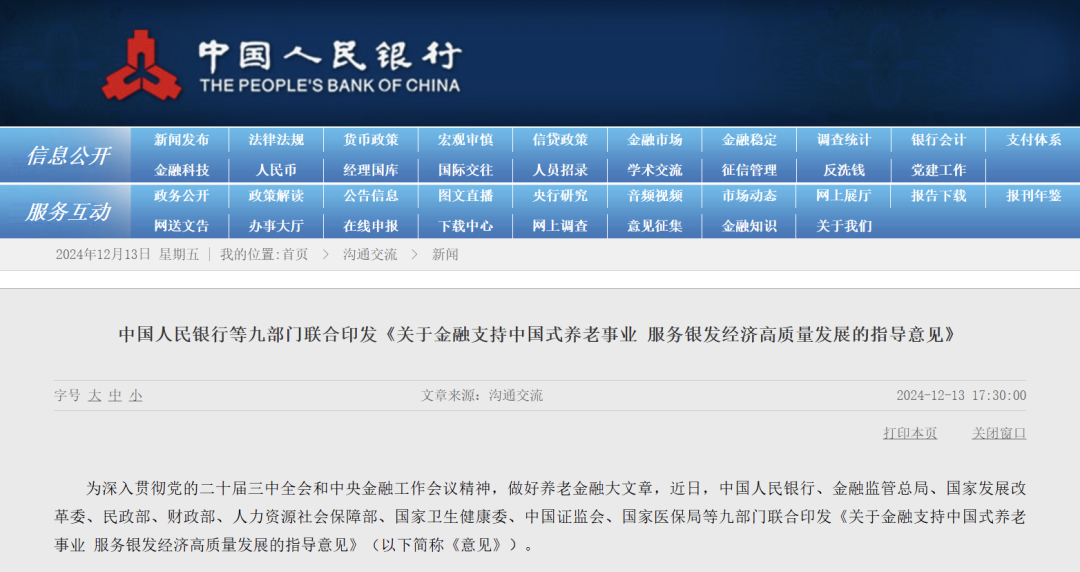The height and width of the screenshot is (572, 1080).
Task: Go to 金融科技 page
Action: click(x=181, y=170)
